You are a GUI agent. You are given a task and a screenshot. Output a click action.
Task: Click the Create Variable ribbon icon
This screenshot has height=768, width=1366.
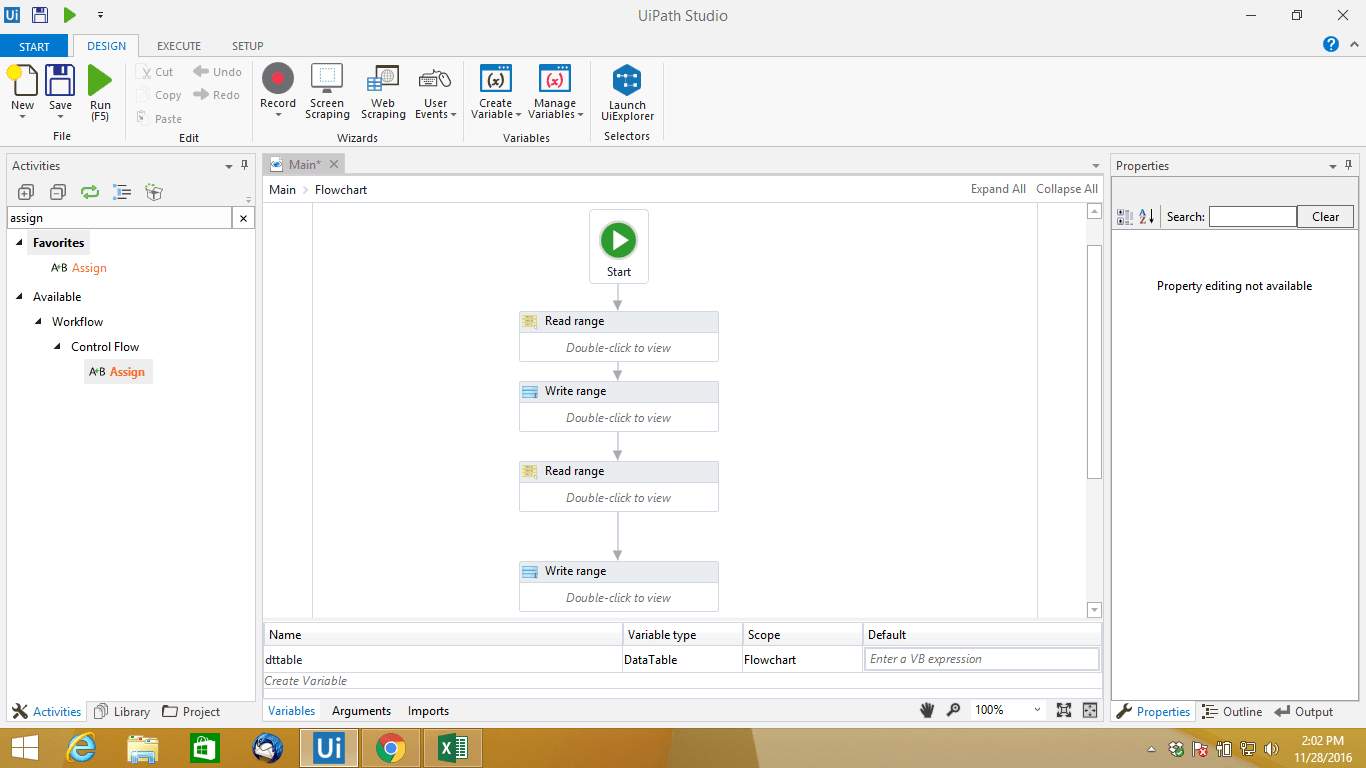click(496, 79)
